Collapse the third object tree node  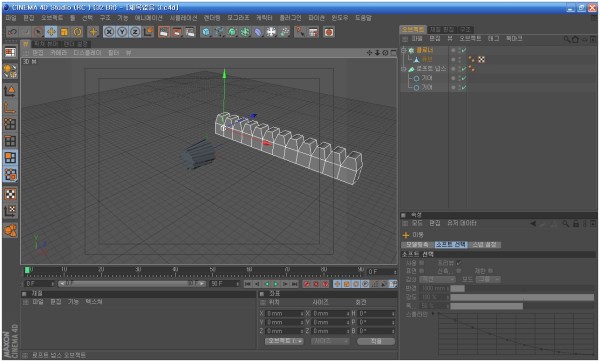[x=404, y=69]
